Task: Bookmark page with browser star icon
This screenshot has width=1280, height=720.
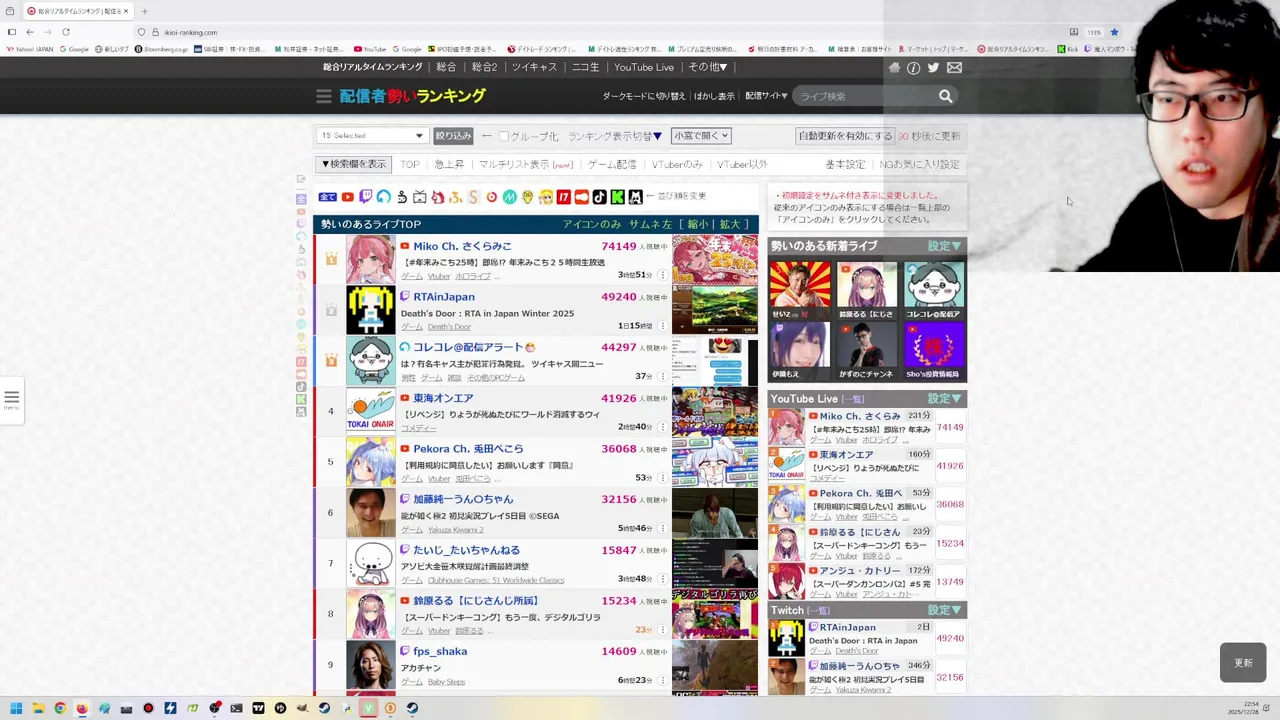Action: coord(1114,32)
